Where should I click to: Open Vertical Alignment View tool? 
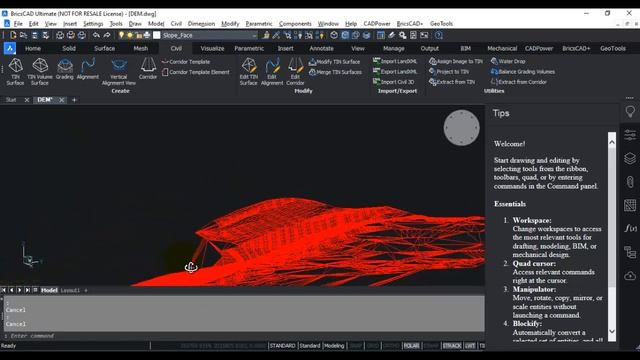(x=119, y=72)
